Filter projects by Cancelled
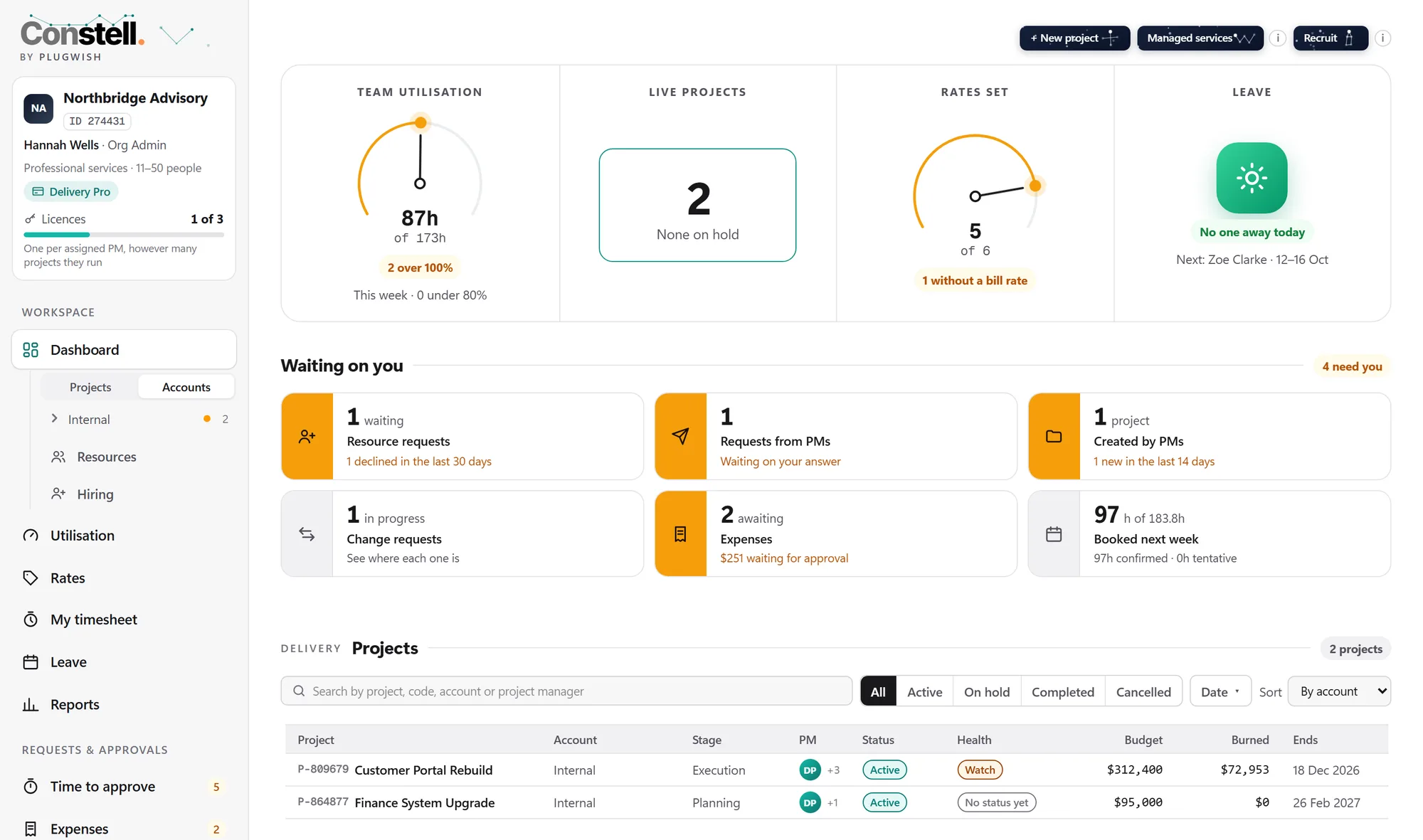 click(x=1143, y=691)
